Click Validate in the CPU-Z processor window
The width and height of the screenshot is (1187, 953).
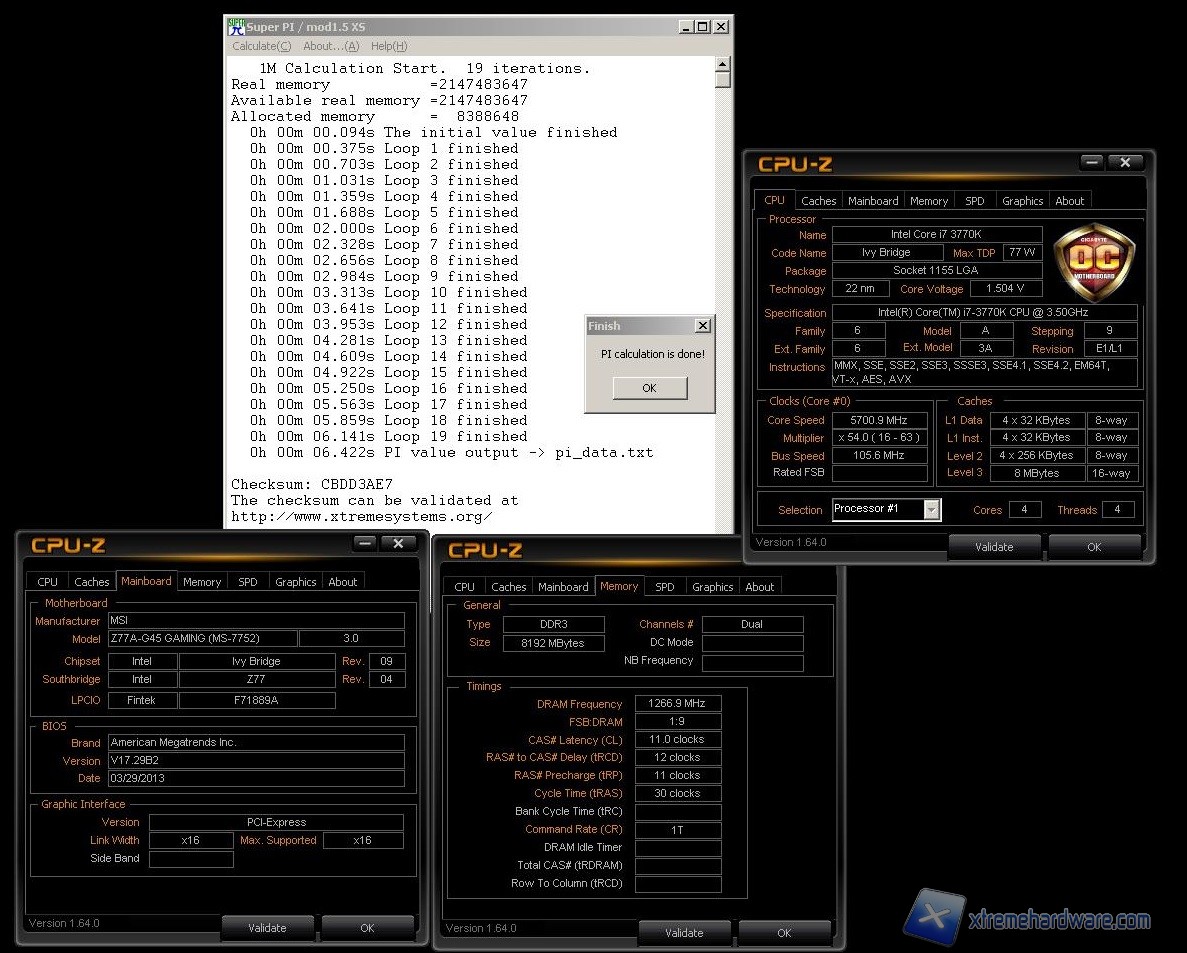point(994,547)
